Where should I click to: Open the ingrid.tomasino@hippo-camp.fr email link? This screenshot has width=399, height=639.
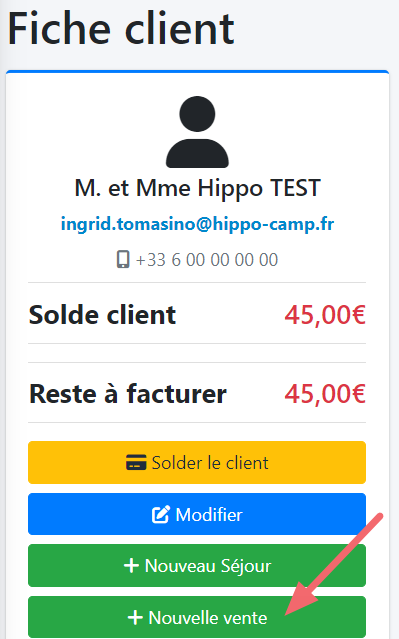click(197, 224)
